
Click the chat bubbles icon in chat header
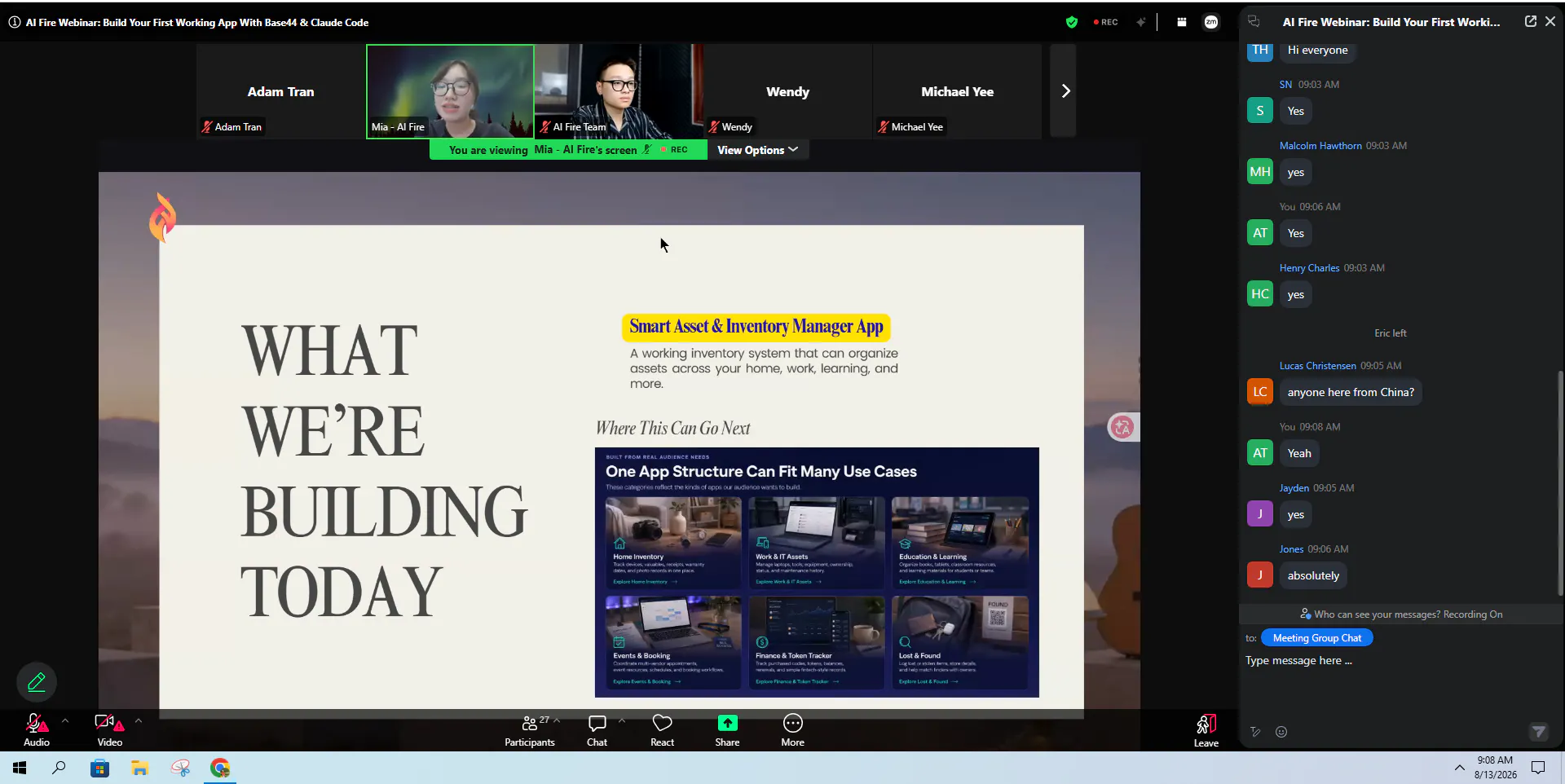click(1254, 22)
